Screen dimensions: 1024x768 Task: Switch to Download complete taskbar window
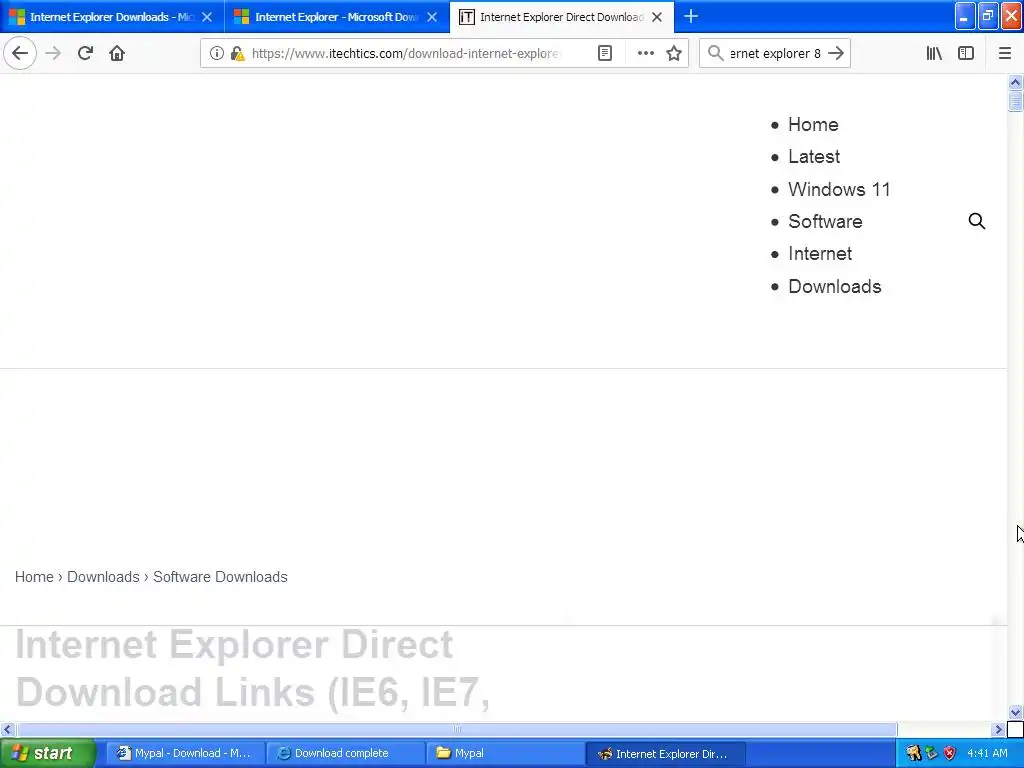(345, 753)
